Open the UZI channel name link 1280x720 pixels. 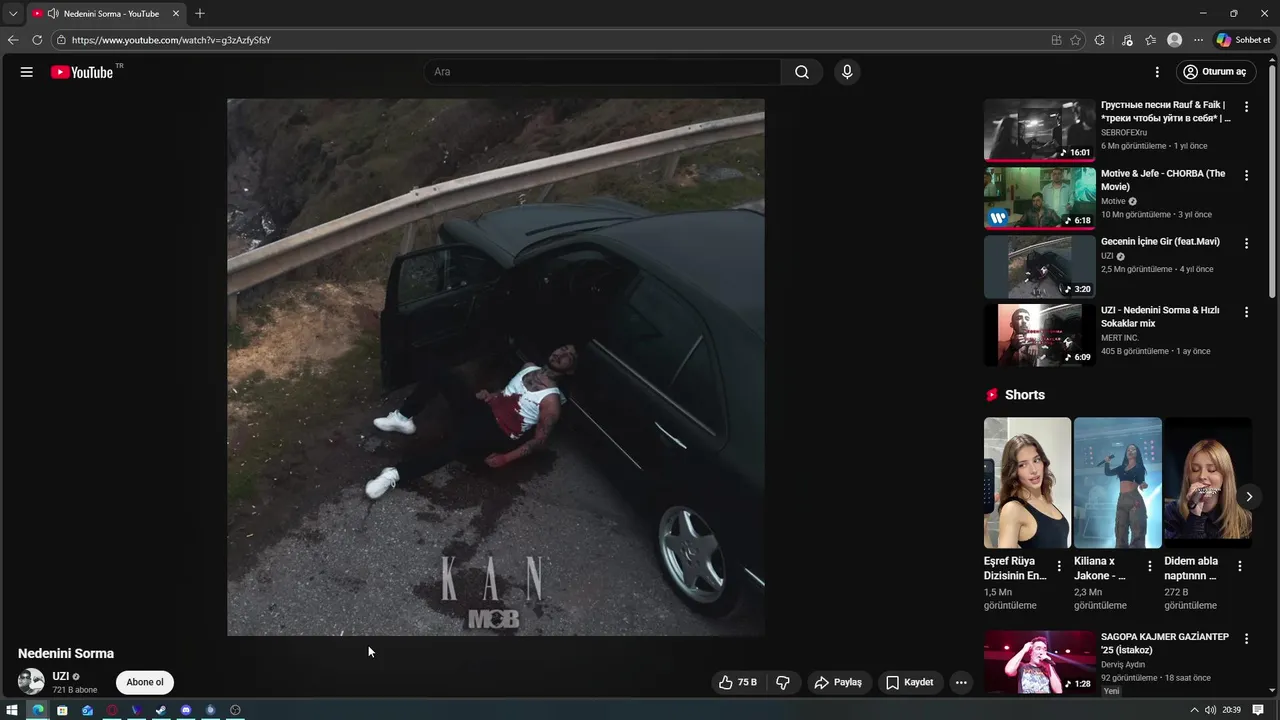[x=61, y=676]
